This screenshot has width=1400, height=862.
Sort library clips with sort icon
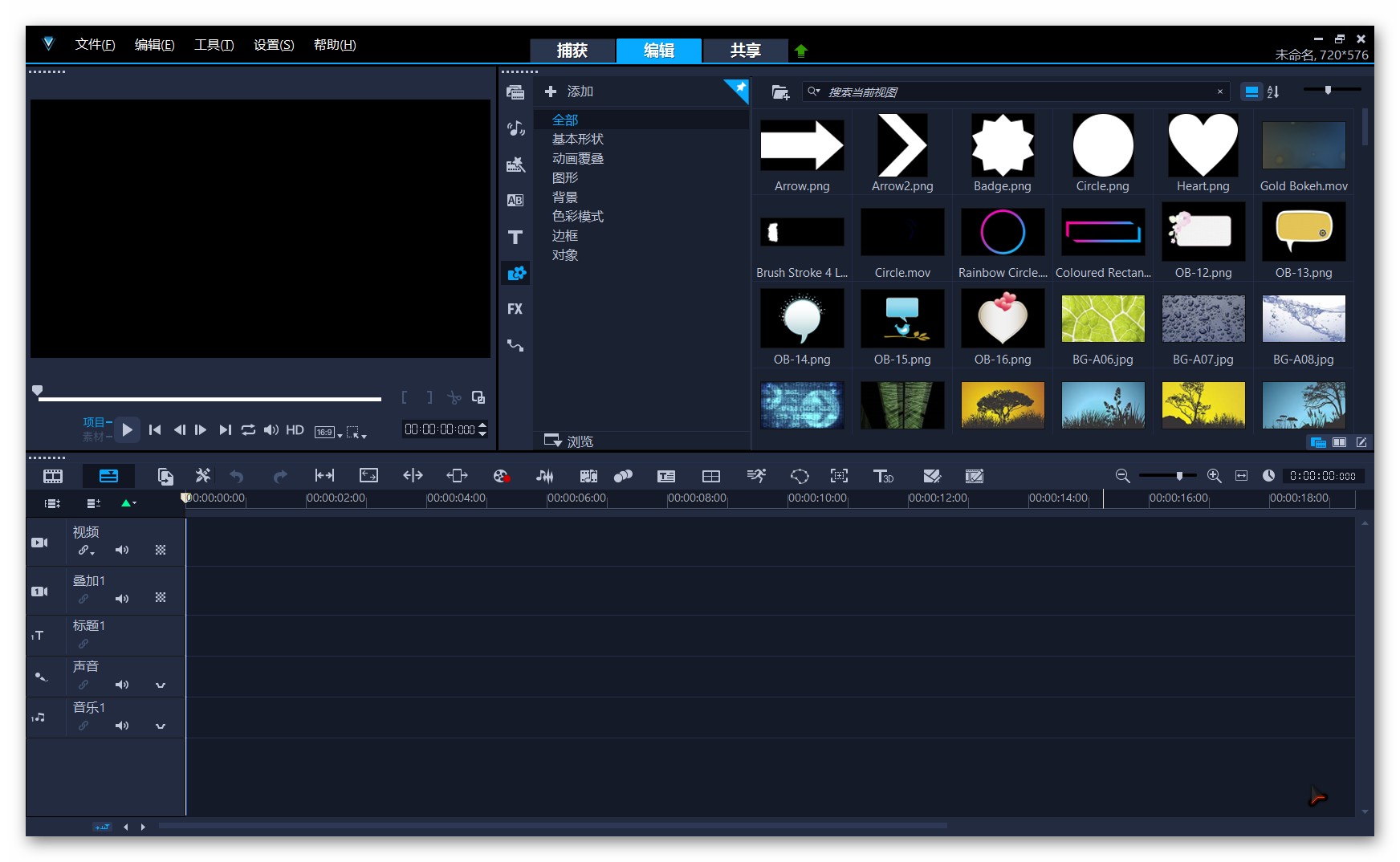click(x=1273, y=92)
